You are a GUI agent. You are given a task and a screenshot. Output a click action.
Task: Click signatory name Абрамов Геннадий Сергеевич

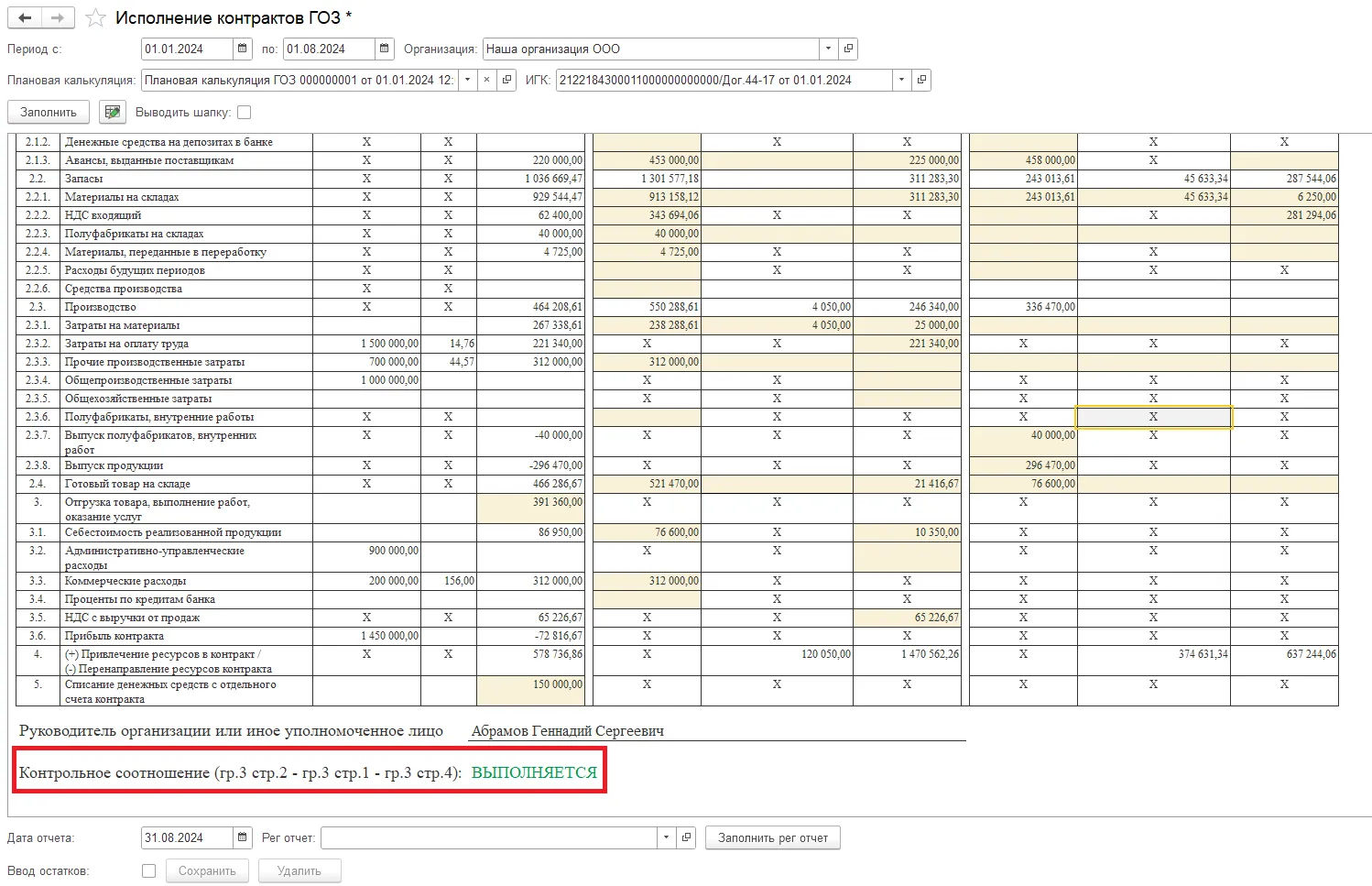click(568, 731)
